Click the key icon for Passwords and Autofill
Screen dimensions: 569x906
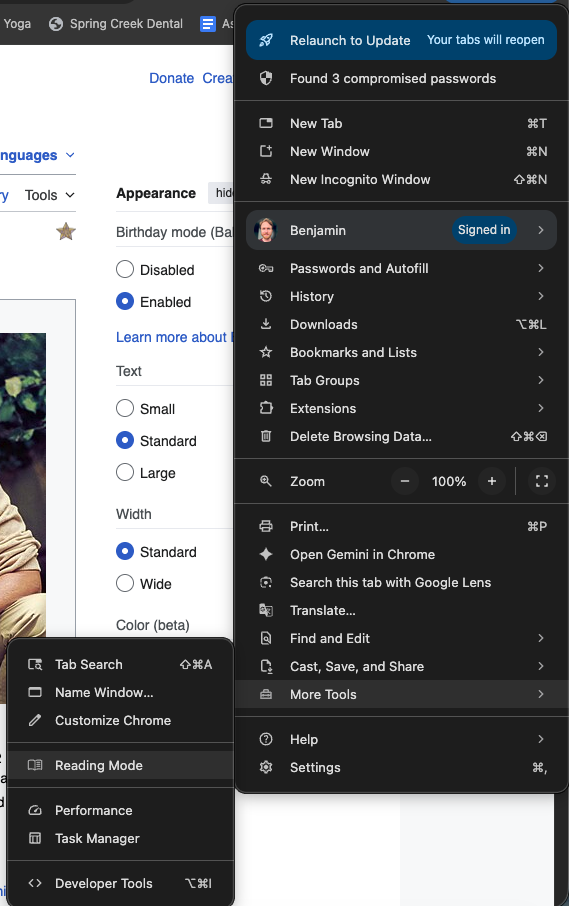tap(266, 268)
